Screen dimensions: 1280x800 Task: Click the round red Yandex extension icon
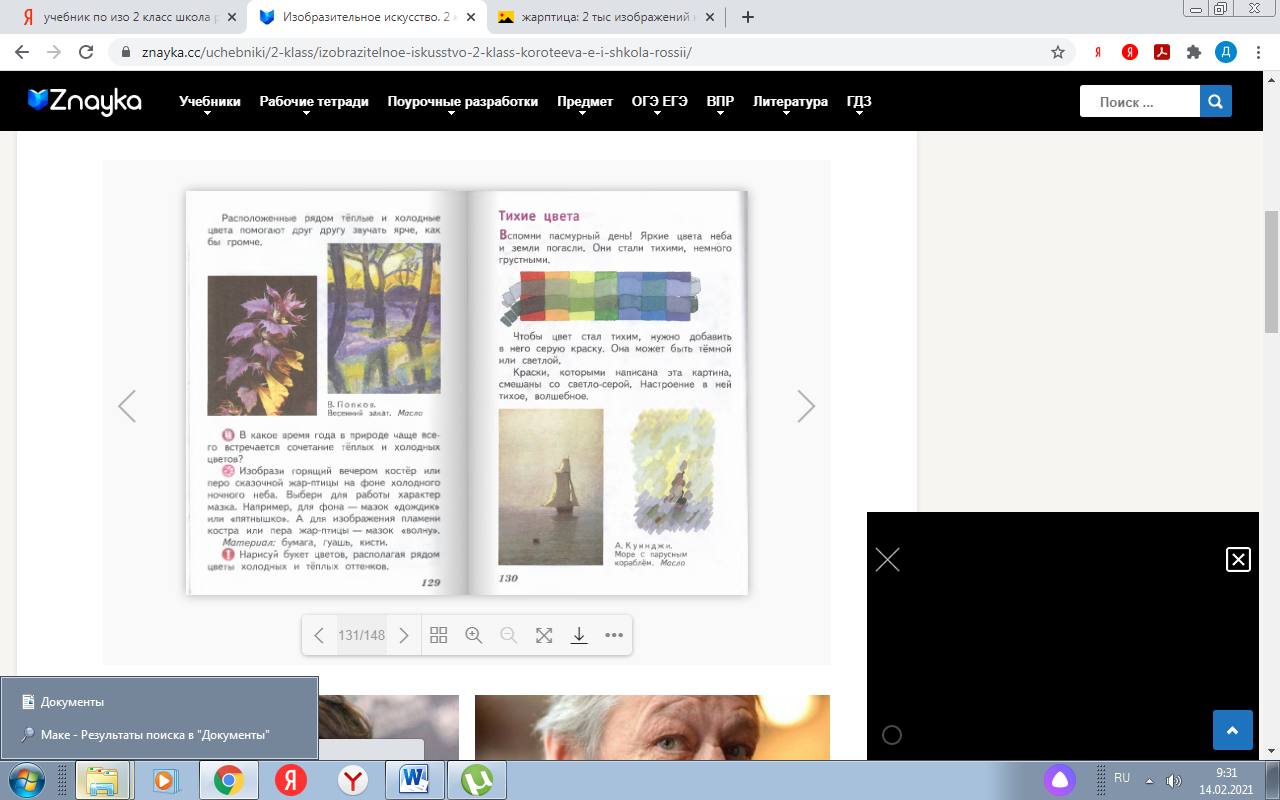[x=1130, y=52]
